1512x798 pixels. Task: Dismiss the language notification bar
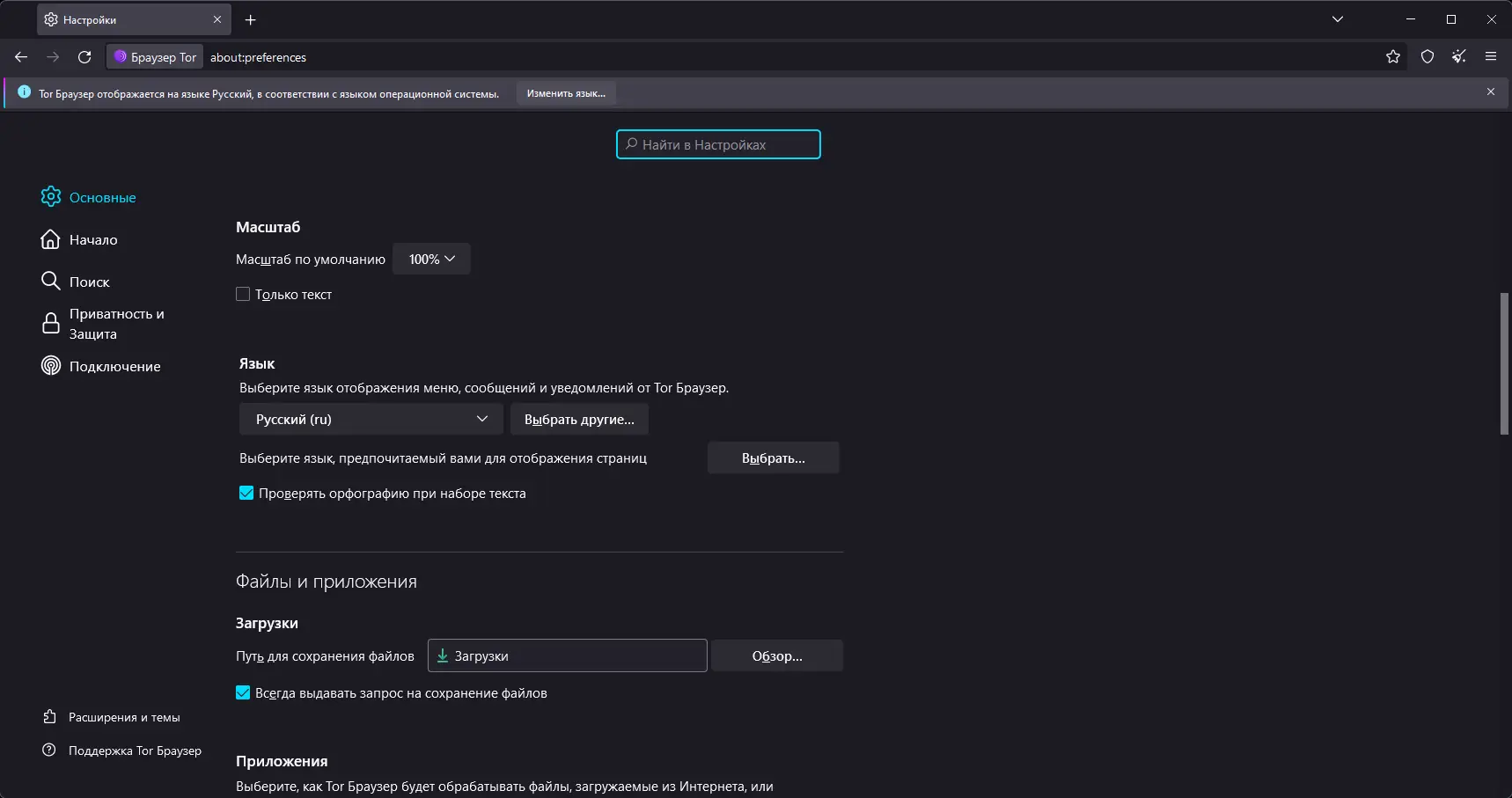(x=1491, y=92)
